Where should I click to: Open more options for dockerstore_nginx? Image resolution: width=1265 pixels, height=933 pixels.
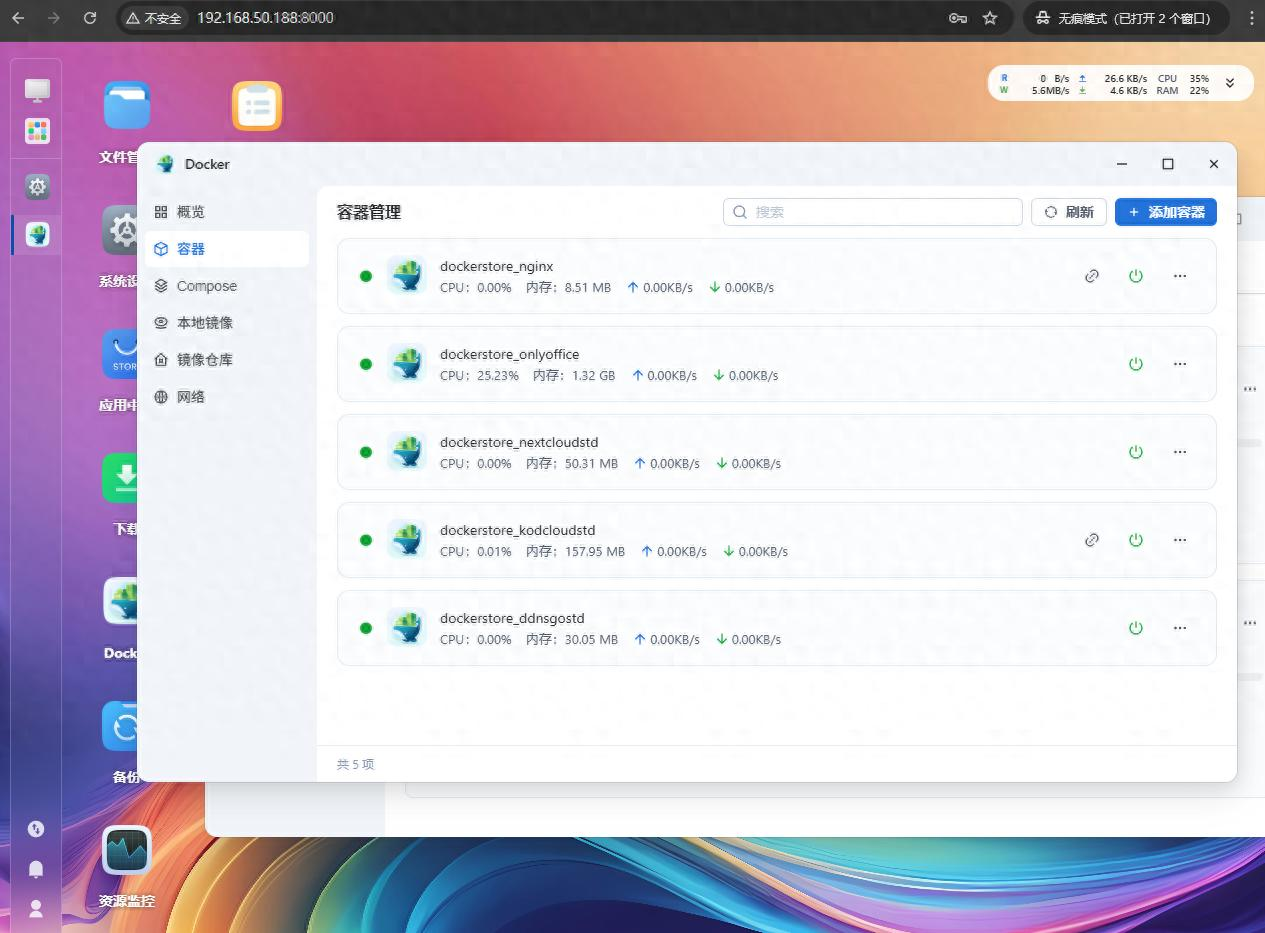click(1180, 276)
